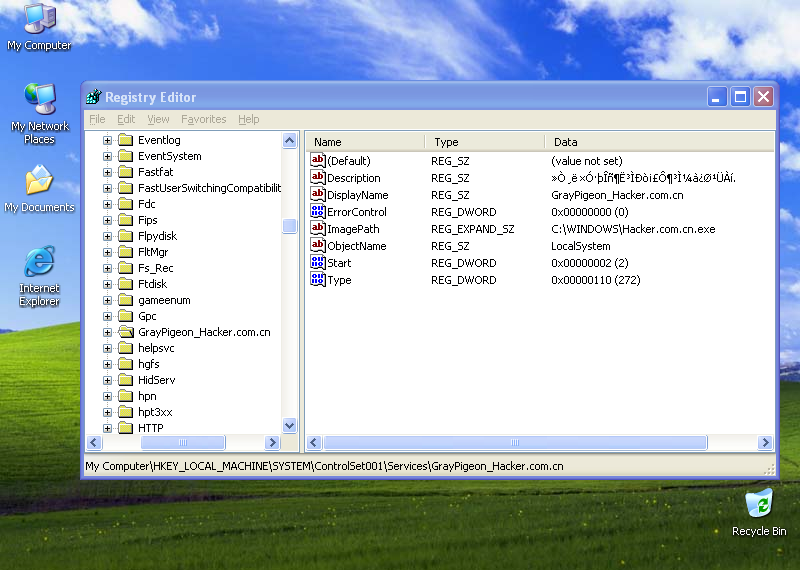
Task: Click the HTTP folder icon
Action: click(x=126, y=428)
